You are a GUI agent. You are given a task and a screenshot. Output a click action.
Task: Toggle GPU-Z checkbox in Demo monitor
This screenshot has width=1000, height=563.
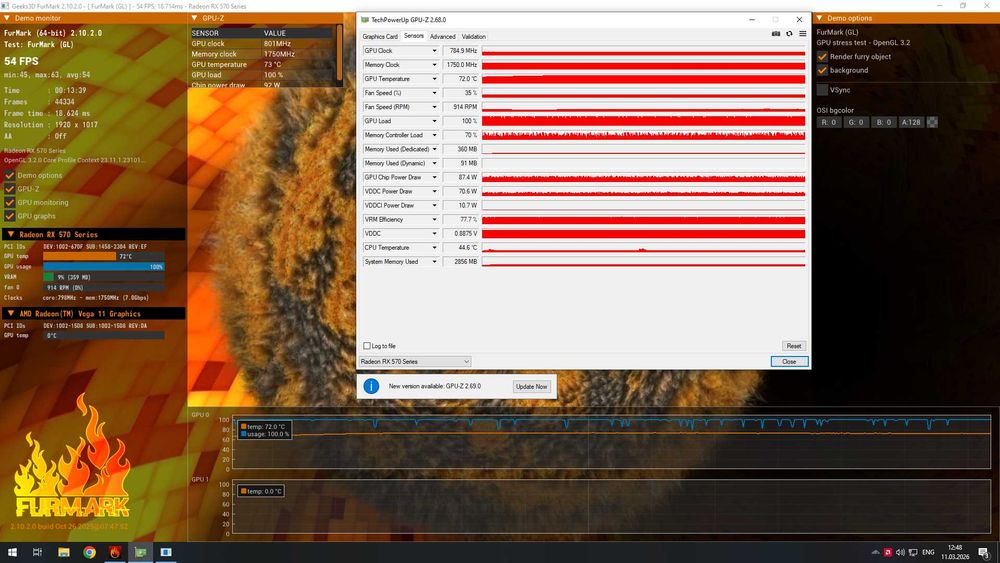point(10,189)
